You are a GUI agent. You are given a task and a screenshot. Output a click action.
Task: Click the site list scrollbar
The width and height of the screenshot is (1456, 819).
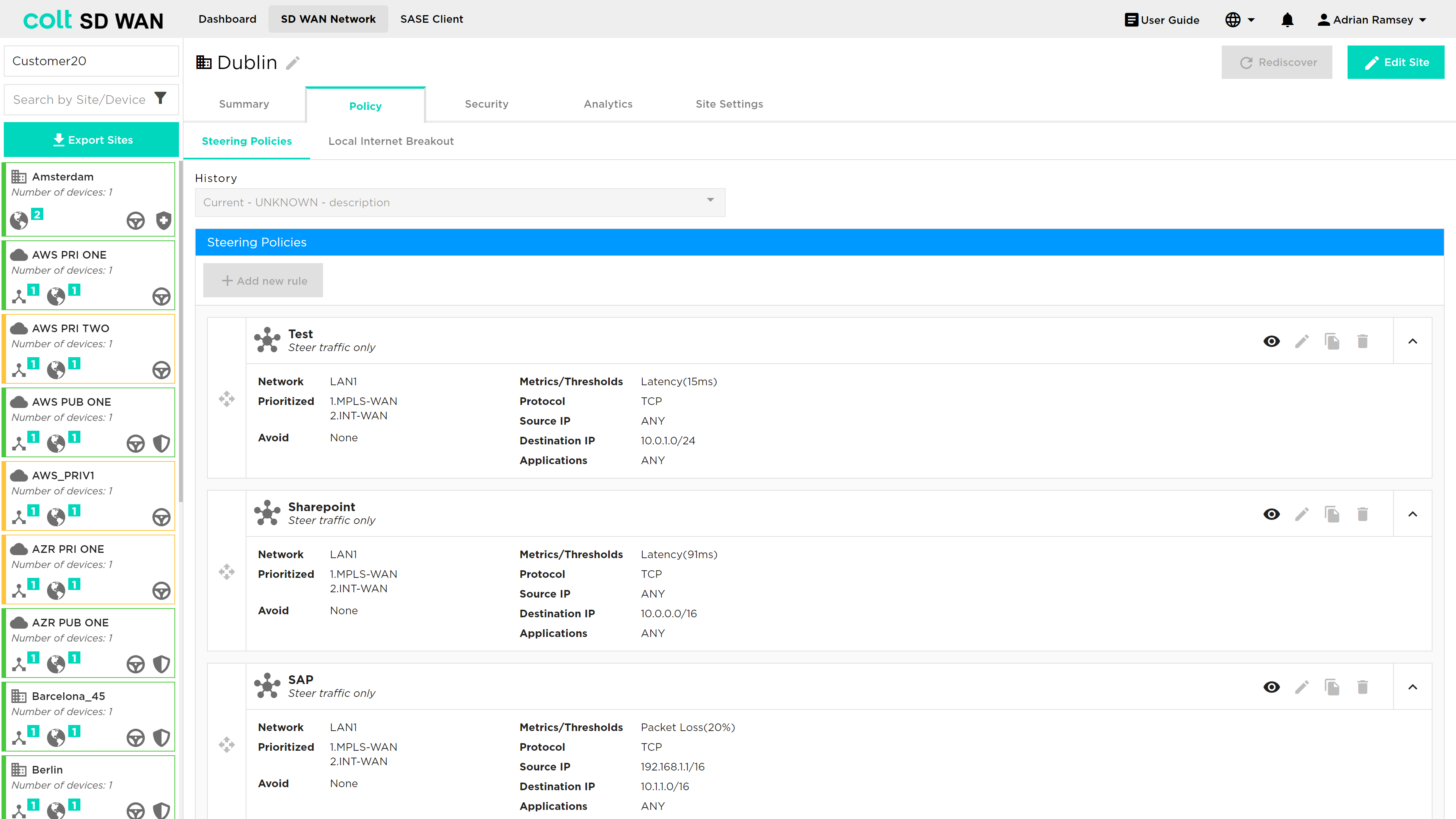181,332
